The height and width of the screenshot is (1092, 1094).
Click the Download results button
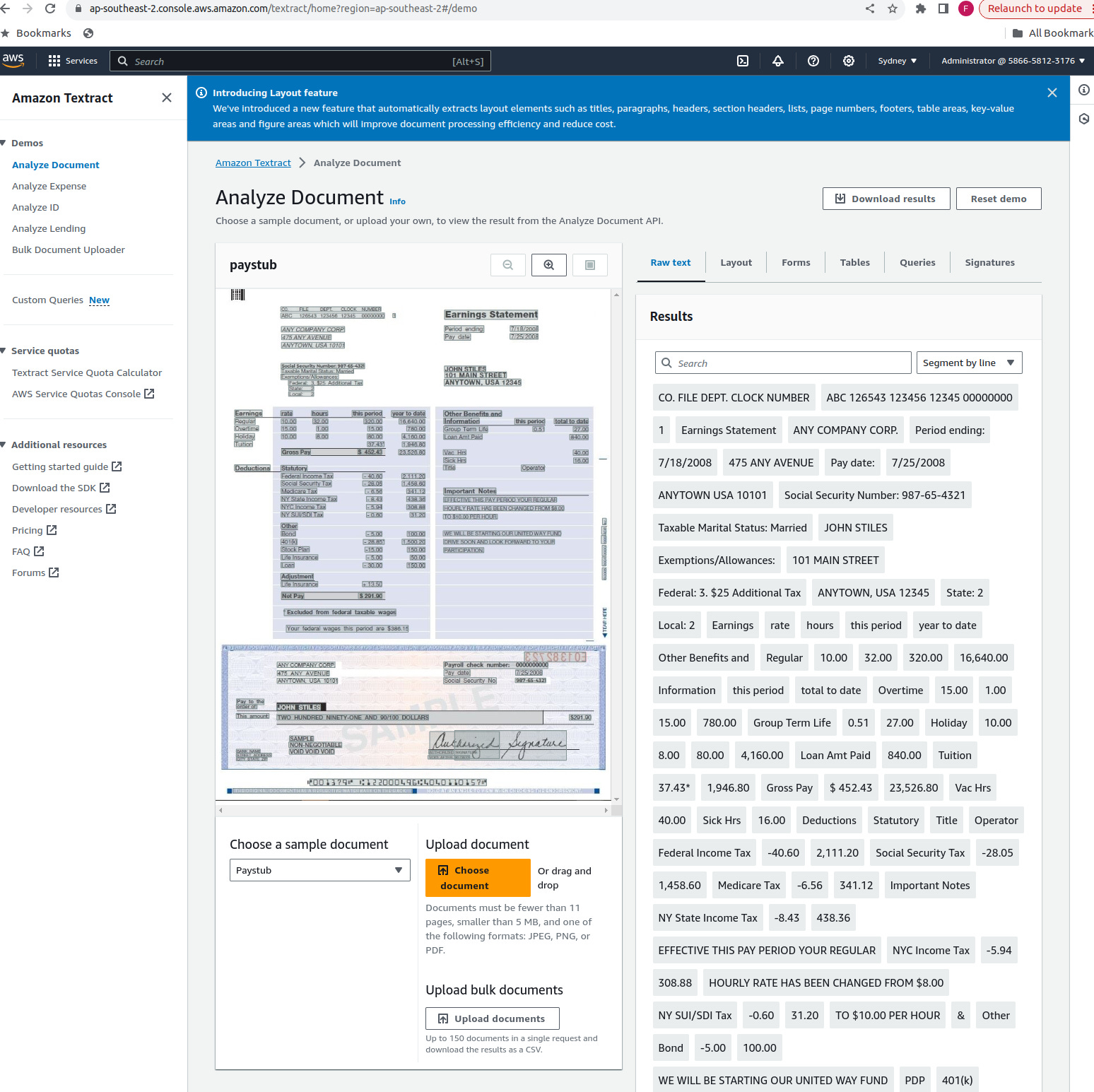(886, 199)
